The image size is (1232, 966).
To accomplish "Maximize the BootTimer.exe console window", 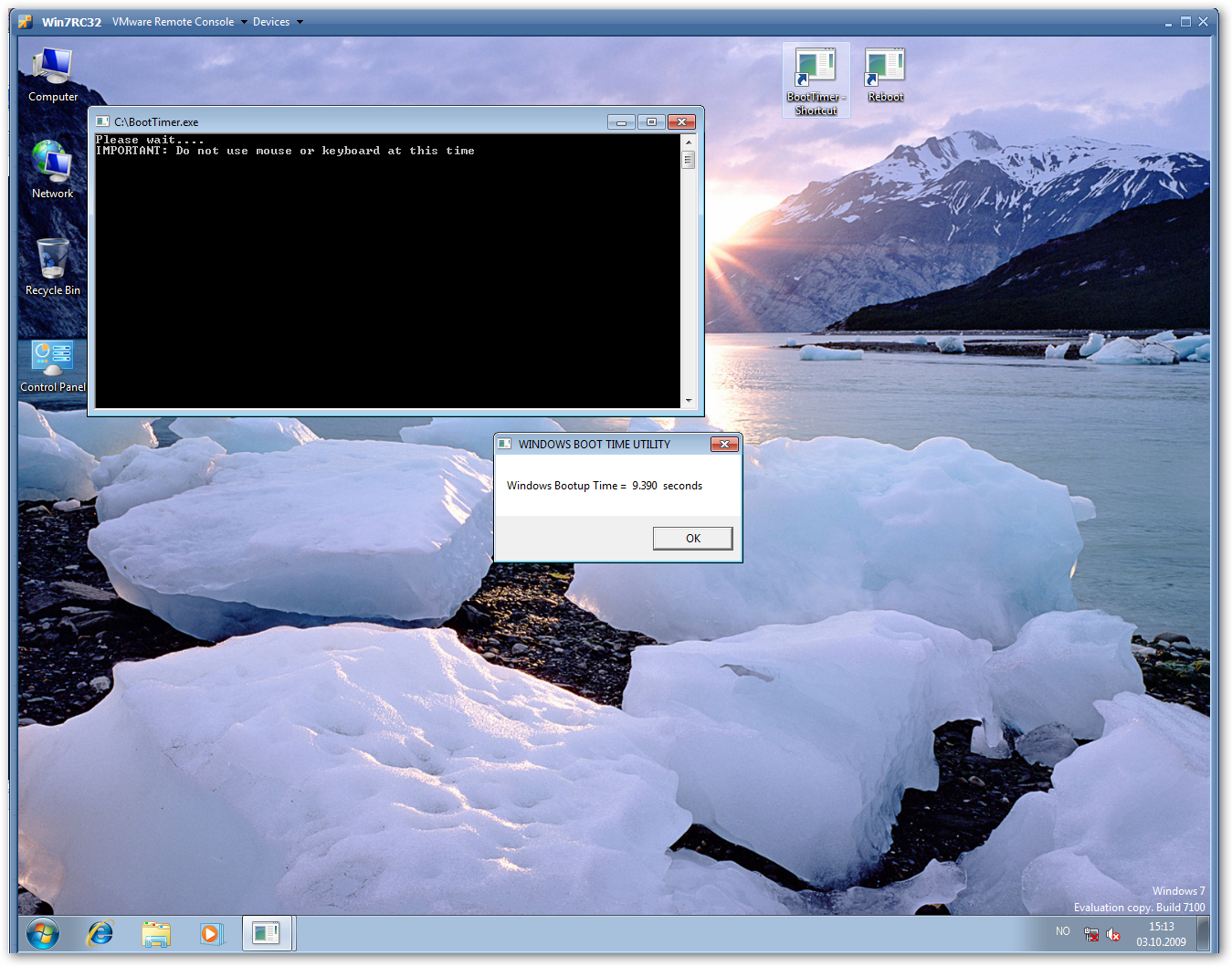I will tap(651, 121).
